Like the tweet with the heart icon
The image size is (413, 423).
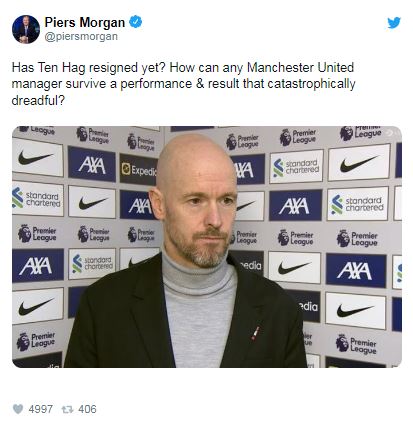pos(18,409)
